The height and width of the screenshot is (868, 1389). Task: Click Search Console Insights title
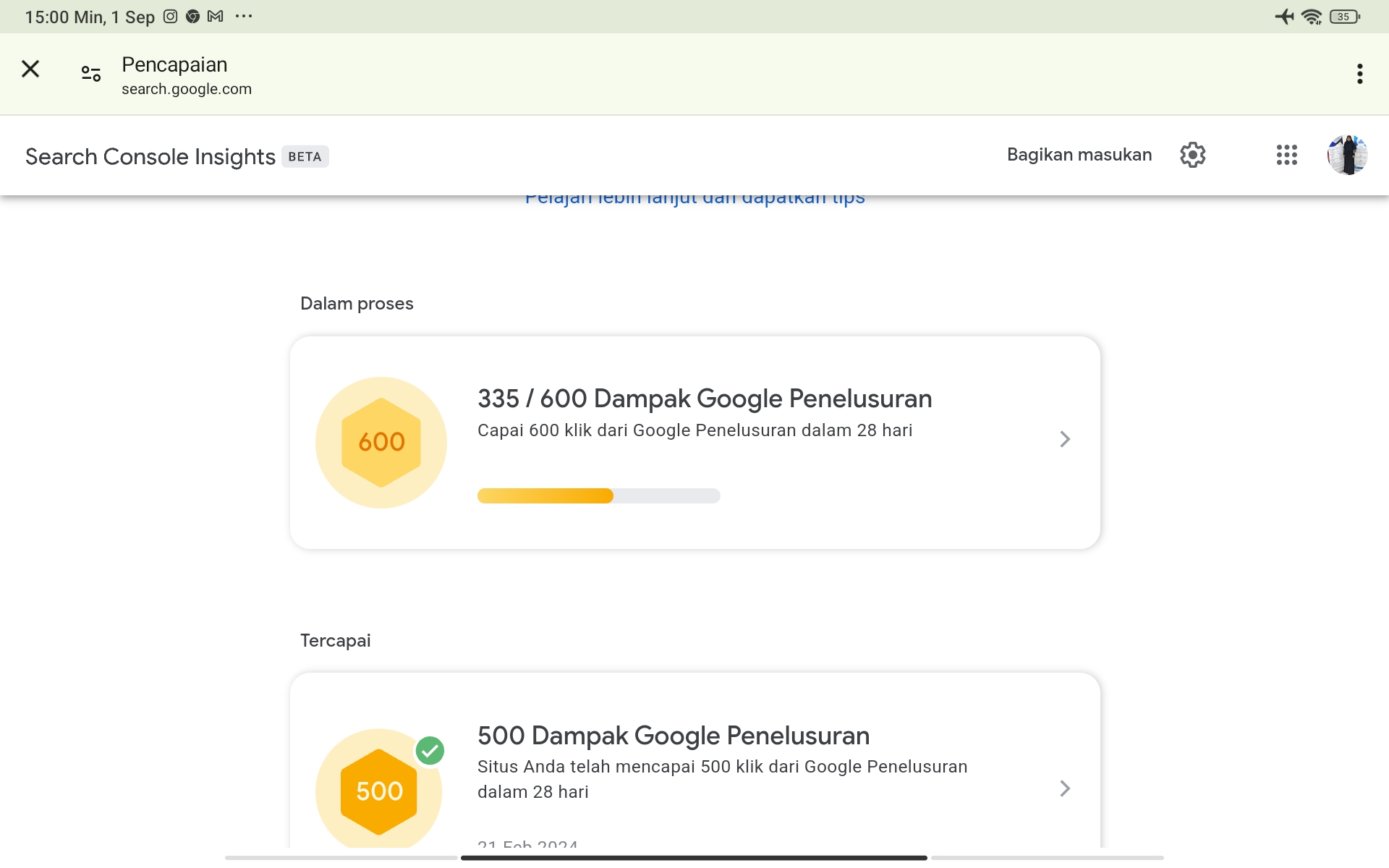pyautogui.click(x=150, y=156)
